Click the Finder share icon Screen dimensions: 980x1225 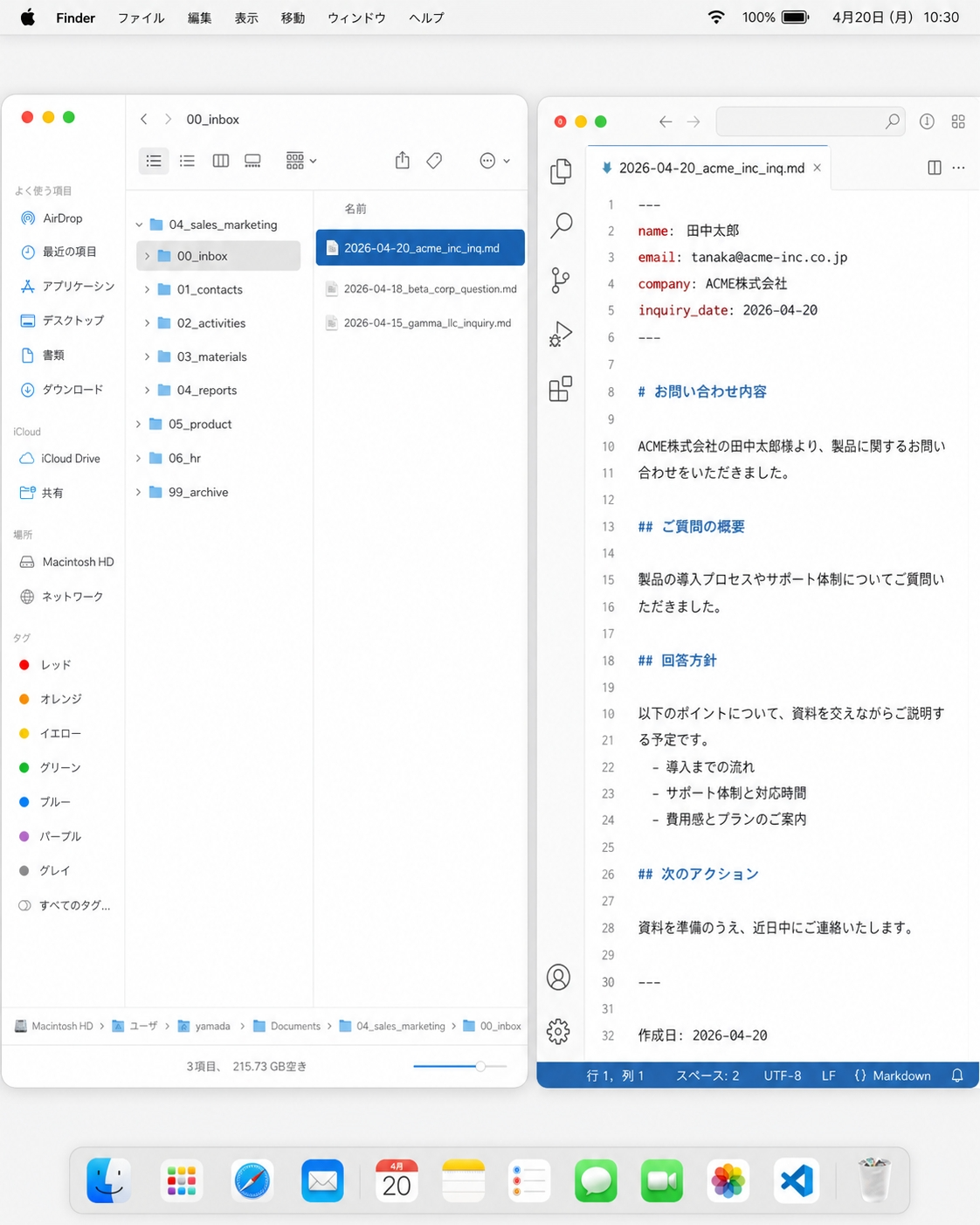pyautogui.click(x=402, y=160)
